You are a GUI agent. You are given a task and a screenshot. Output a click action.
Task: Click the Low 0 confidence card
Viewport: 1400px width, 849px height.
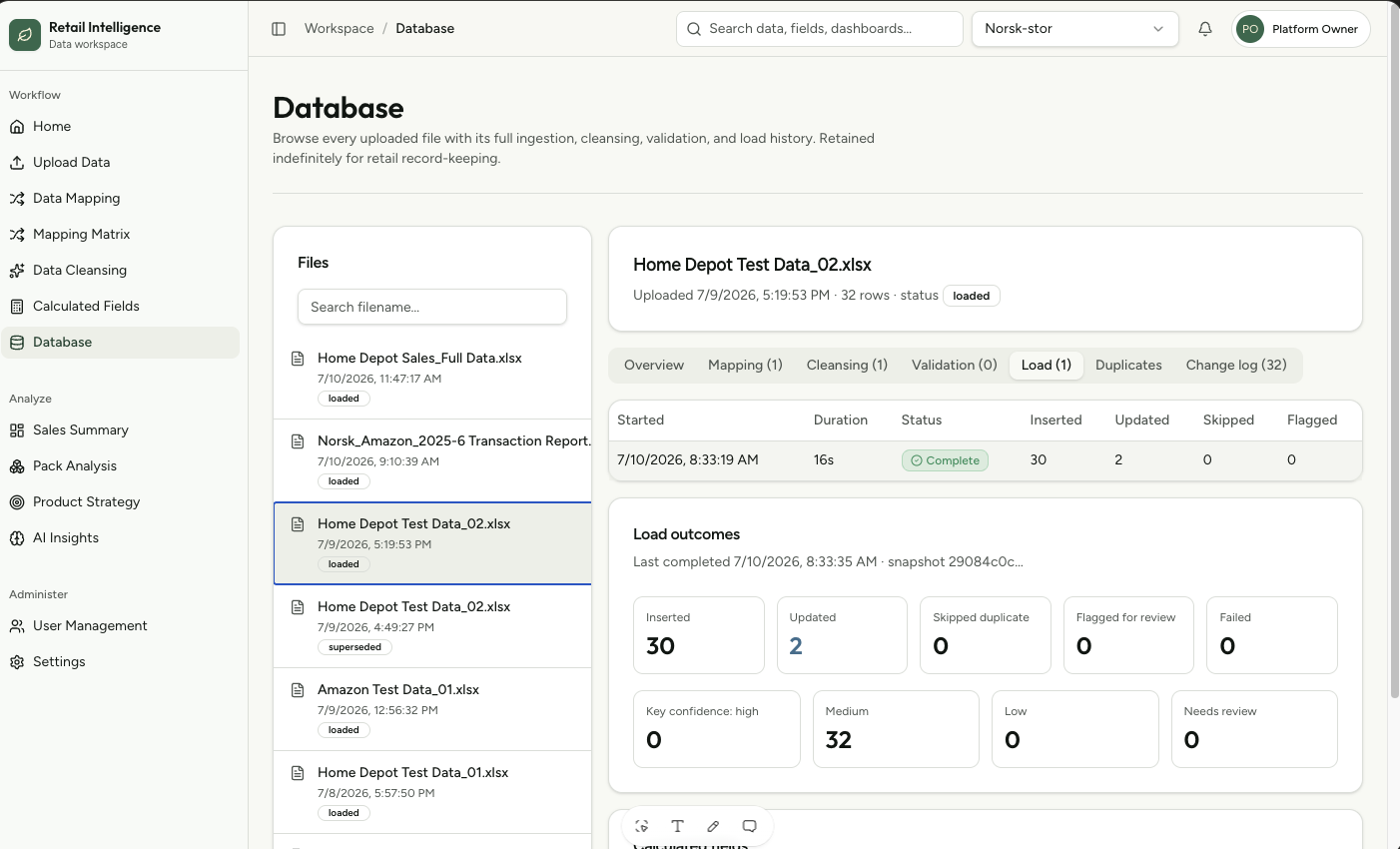pyautogui.click(x=1075, y=729)
